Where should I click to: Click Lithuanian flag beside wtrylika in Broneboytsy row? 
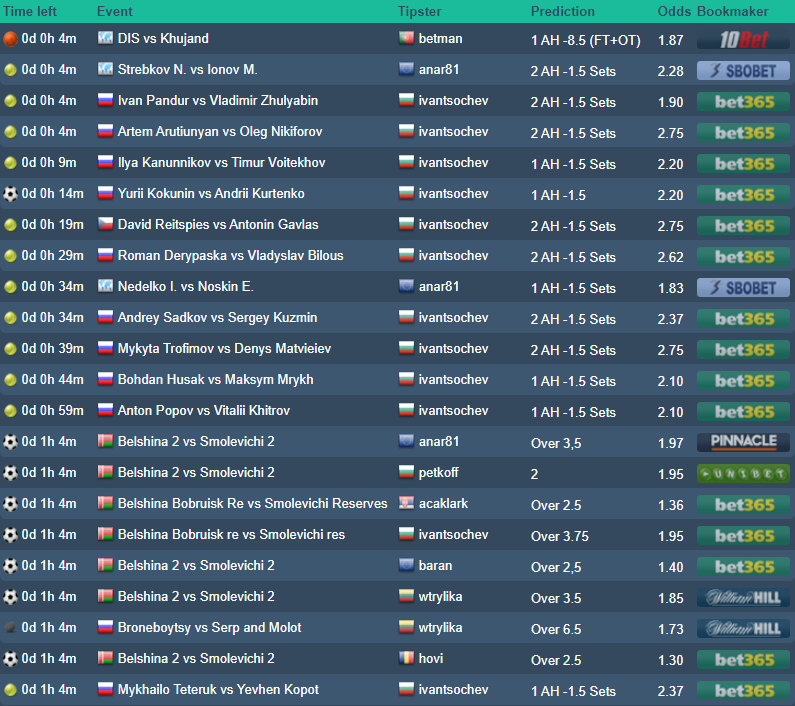[406, 627]
